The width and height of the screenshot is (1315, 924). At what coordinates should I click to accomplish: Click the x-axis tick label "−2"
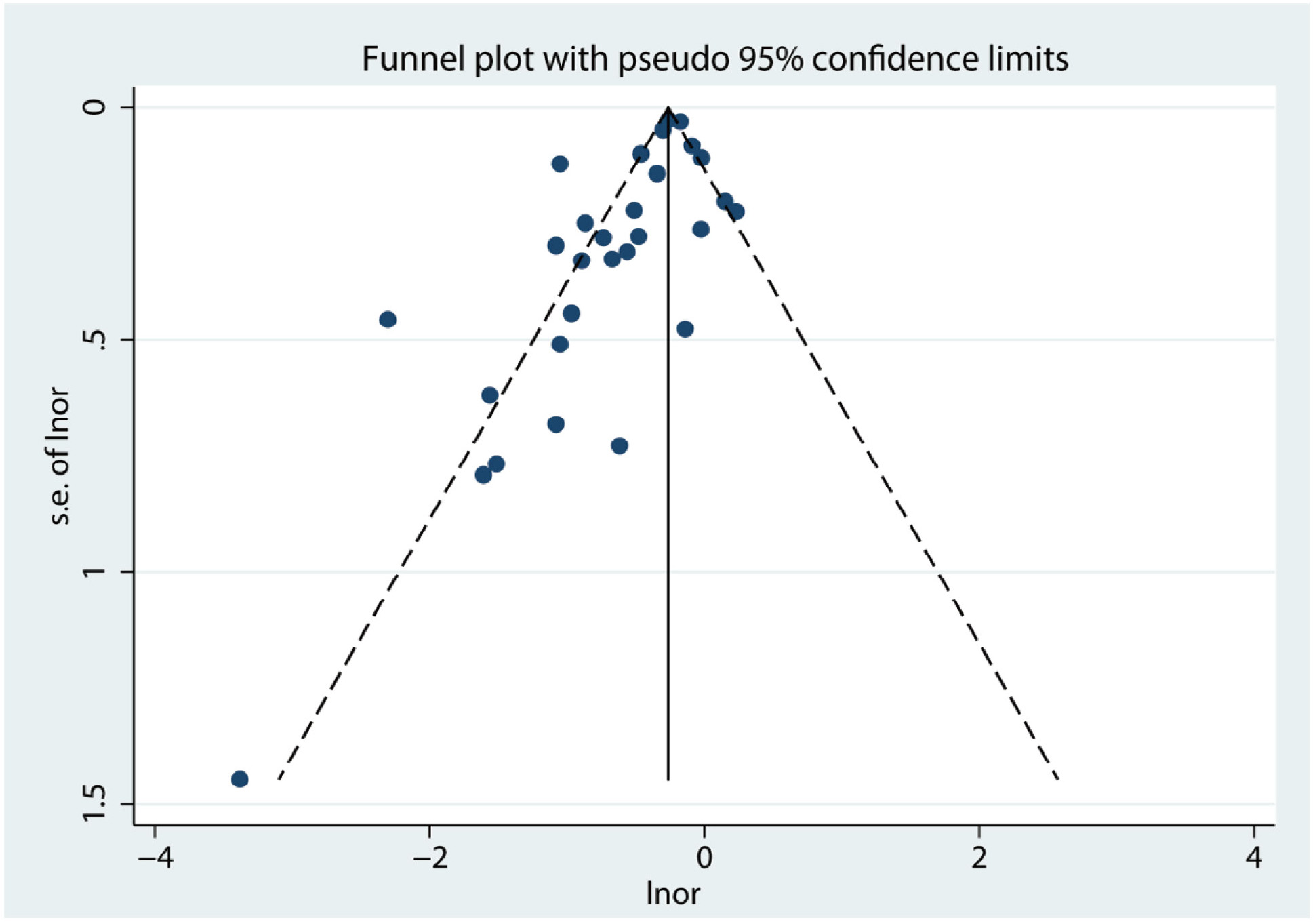tap(430, 858)
